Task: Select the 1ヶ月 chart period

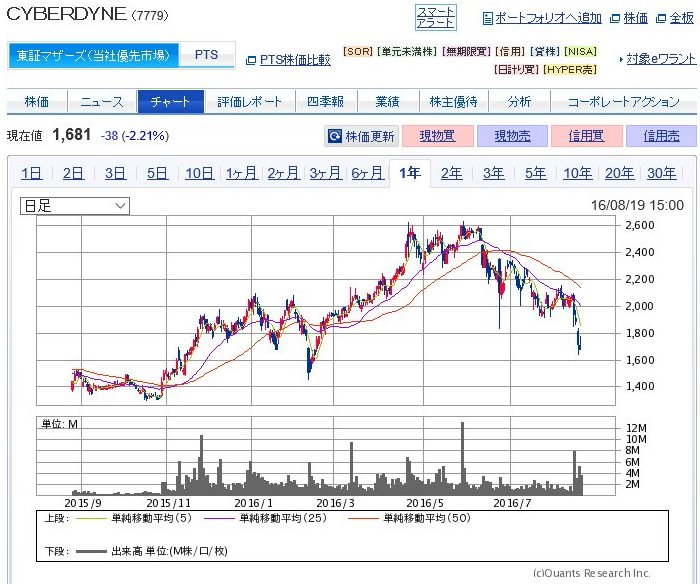Action: click(242, 173)
